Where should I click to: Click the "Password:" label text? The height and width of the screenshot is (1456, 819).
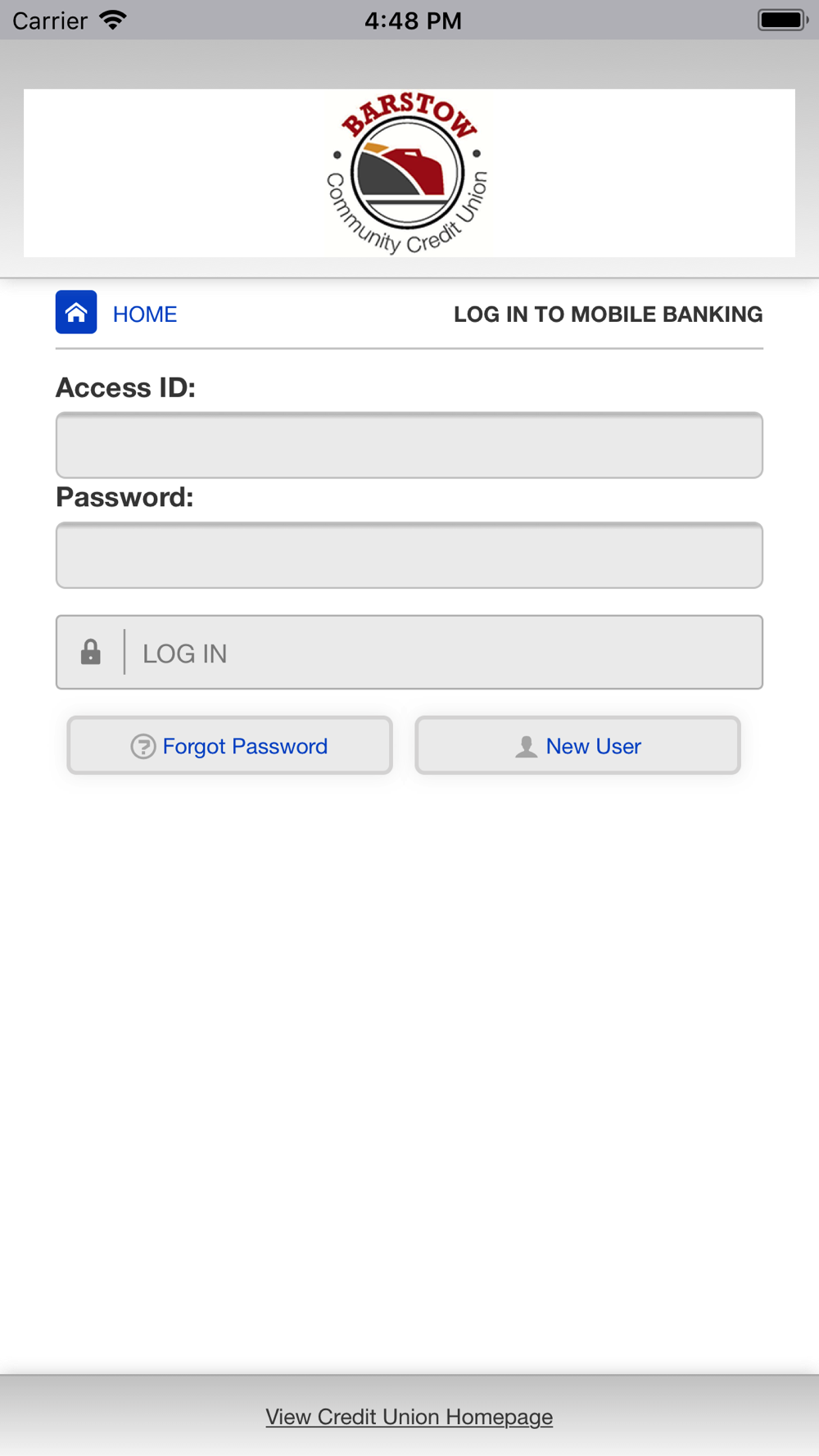click(x=124, y=497)
